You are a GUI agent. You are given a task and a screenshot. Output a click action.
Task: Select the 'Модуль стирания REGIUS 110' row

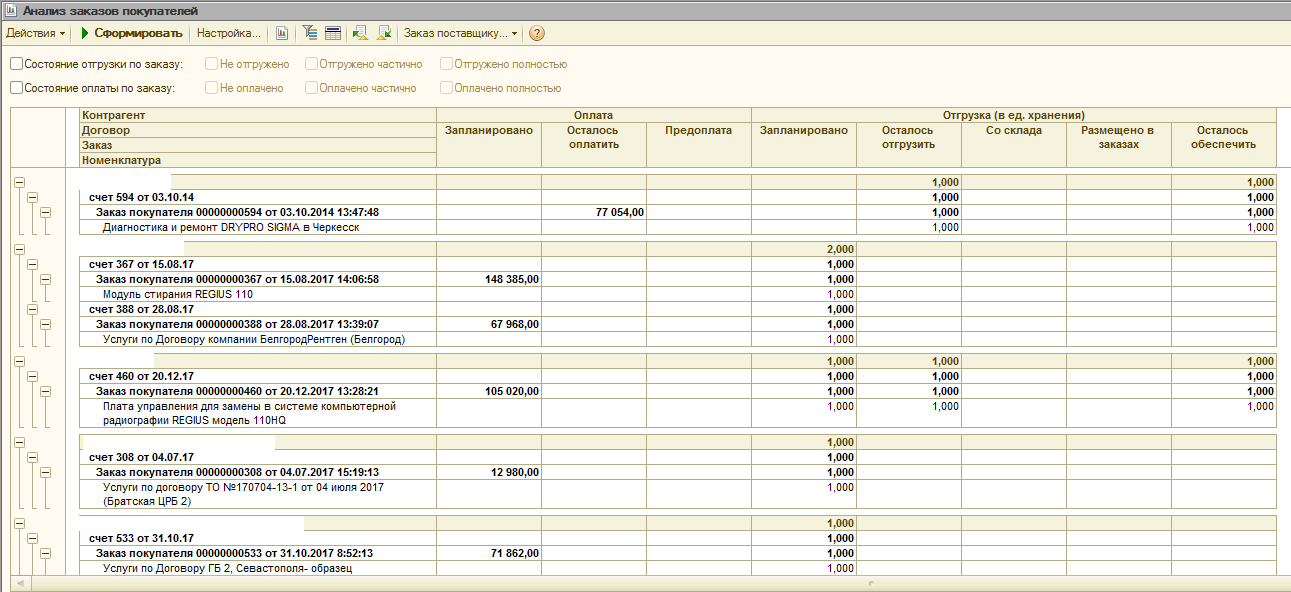point(178,295)
